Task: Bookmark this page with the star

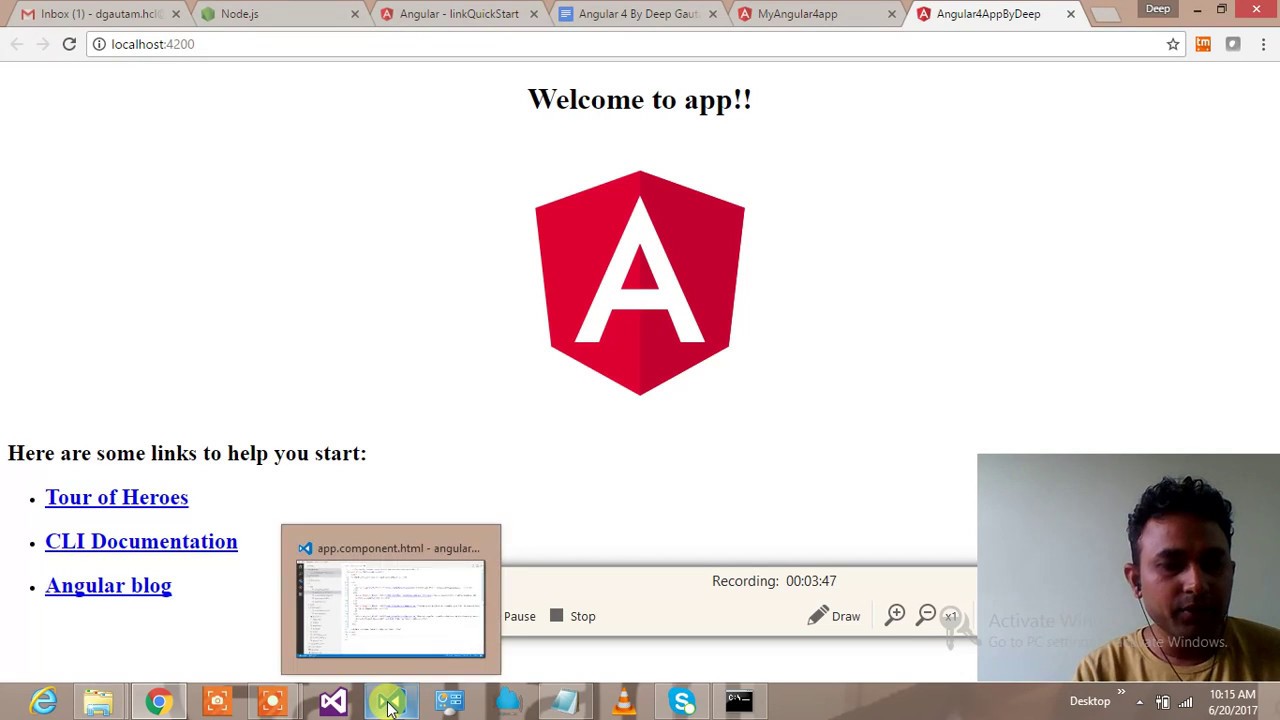Action: (x=1173, y=44)
